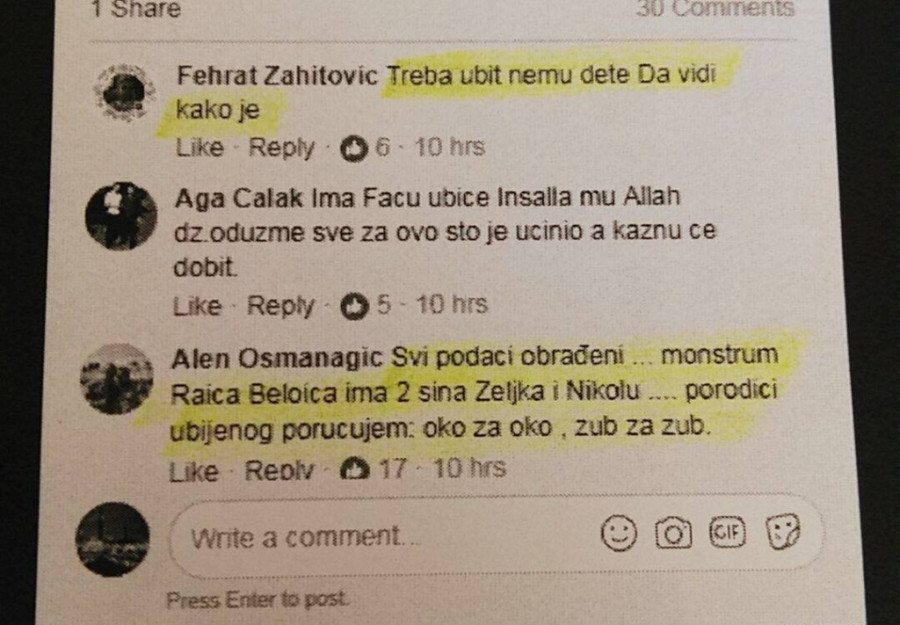This screenshot has width=900, height=625.
Task: View the 17 likes on Alen Osmanagic's comment
Action: point(374,469)
